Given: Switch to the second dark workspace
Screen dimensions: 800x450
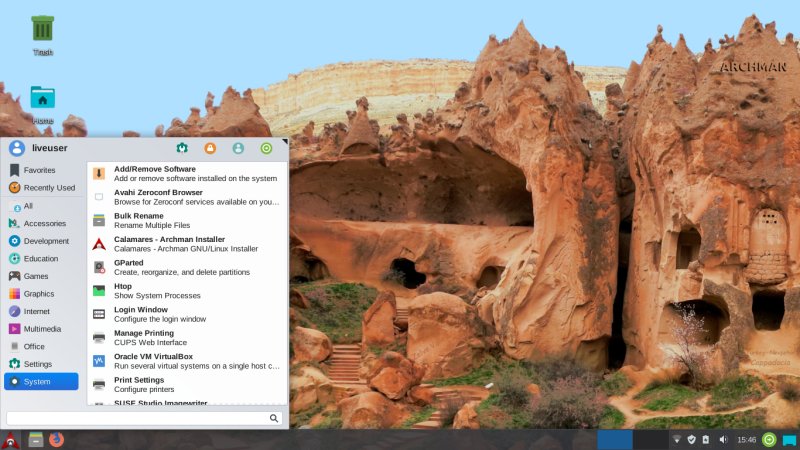Looking at the screenshot, I should click(651, 440).
